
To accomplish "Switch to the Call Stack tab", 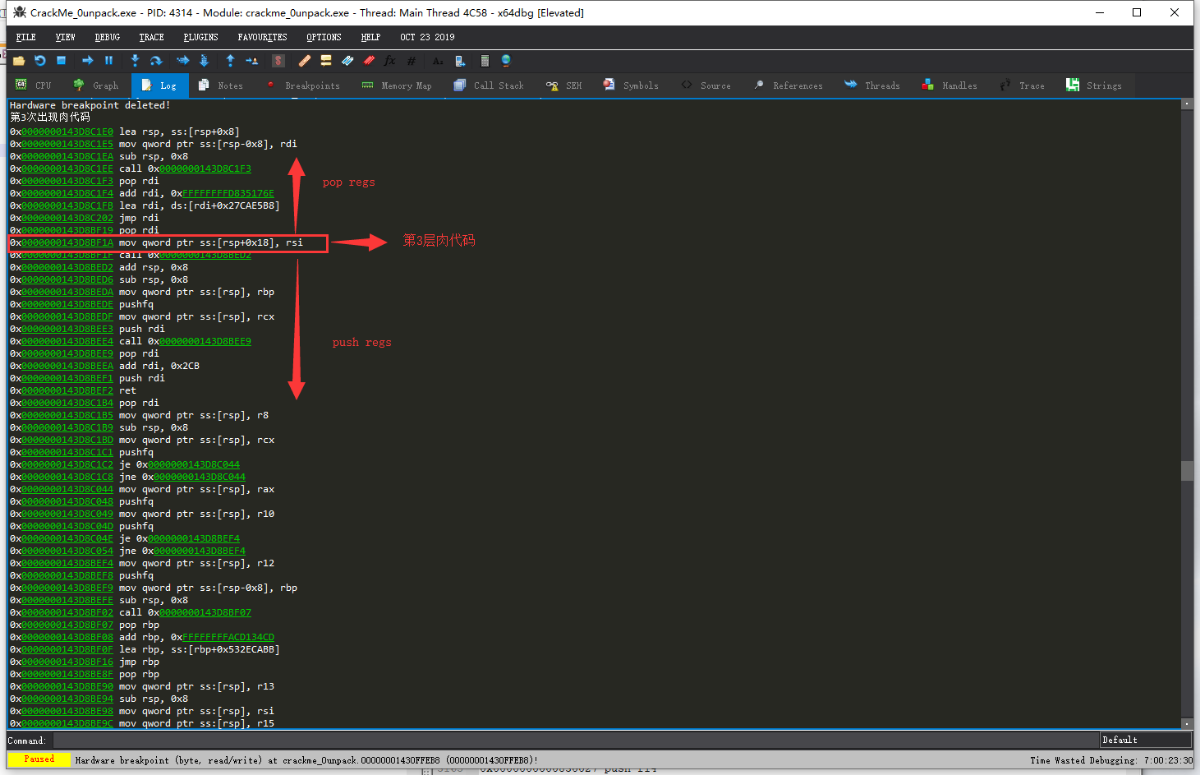I will pos(489,86).
